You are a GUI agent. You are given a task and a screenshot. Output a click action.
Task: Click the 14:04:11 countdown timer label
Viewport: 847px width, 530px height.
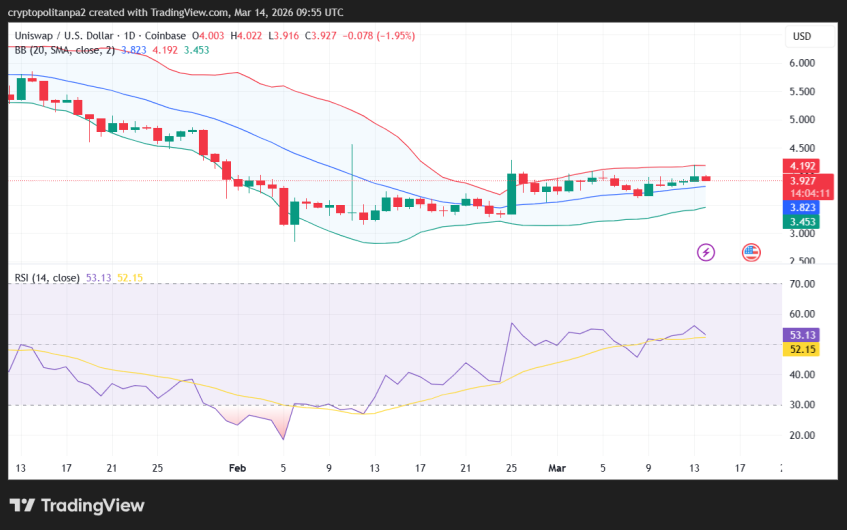click(809, 193)
